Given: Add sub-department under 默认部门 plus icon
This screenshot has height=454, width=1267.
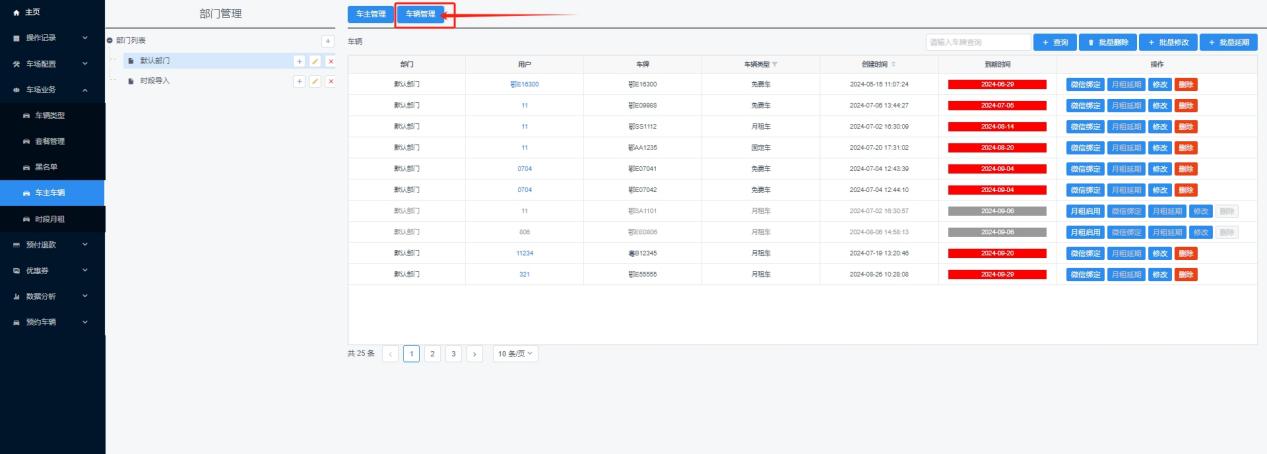Looking at the screenshot, I should pyautogui.click(x=298, y=61).
